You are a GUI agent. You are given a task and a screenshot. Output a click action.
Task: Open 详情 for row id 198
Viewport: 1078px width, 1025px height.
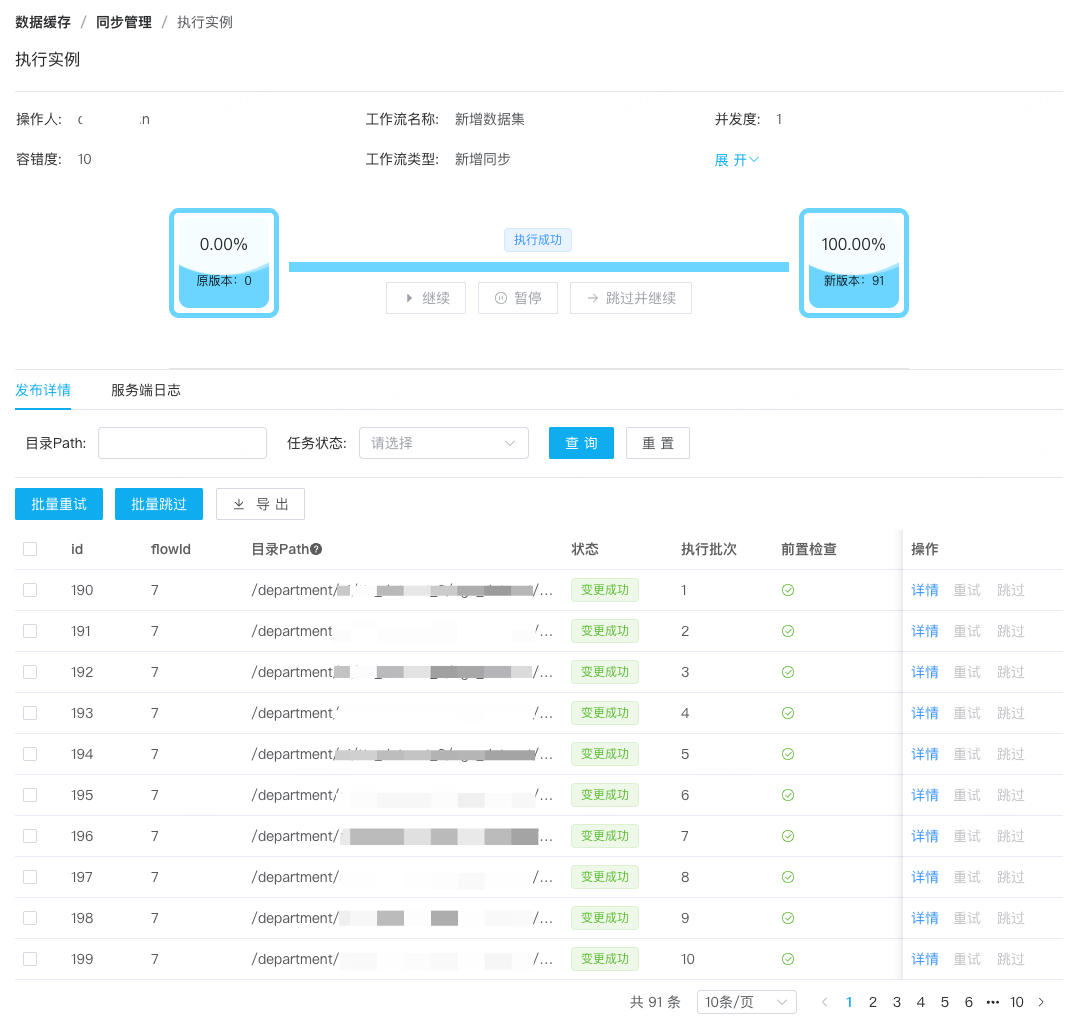[925, 918]
